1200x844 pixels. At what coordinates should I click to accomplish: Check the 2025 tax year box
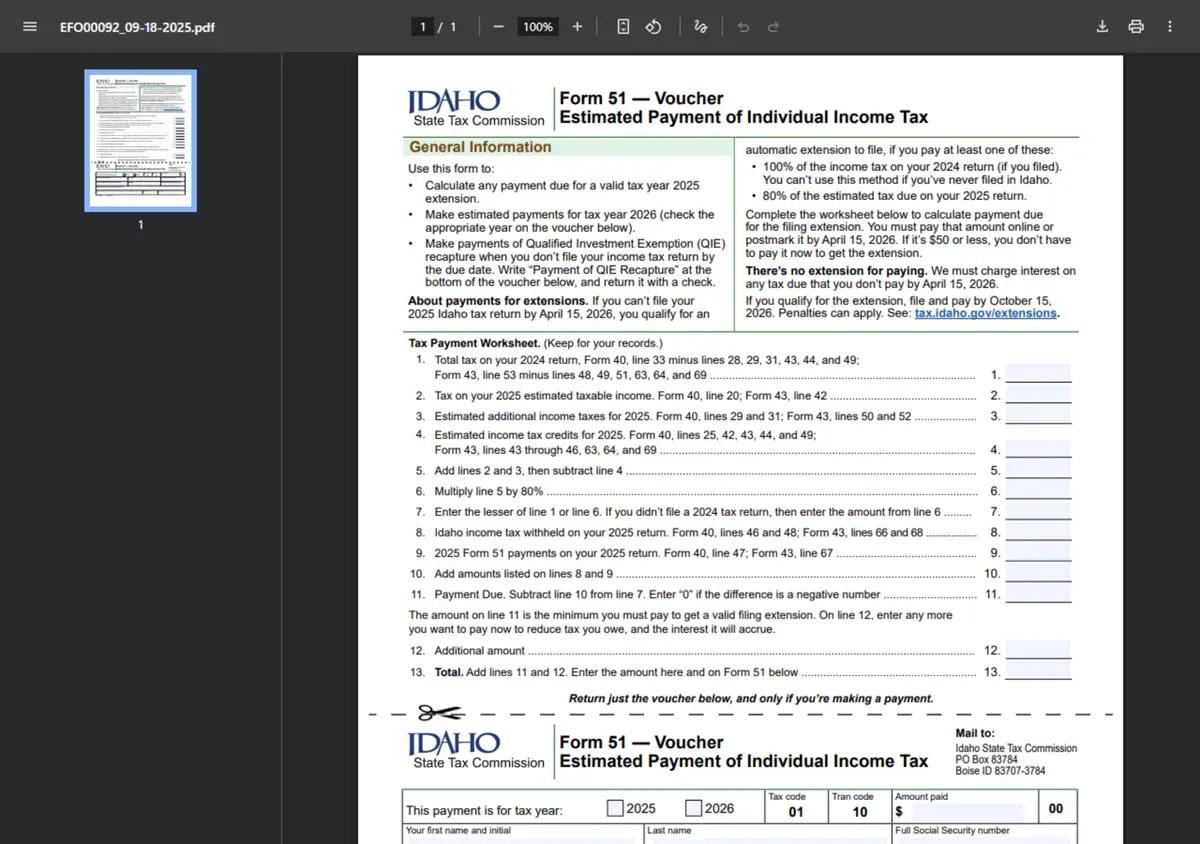pyautogui.click(x=615, y=808)
